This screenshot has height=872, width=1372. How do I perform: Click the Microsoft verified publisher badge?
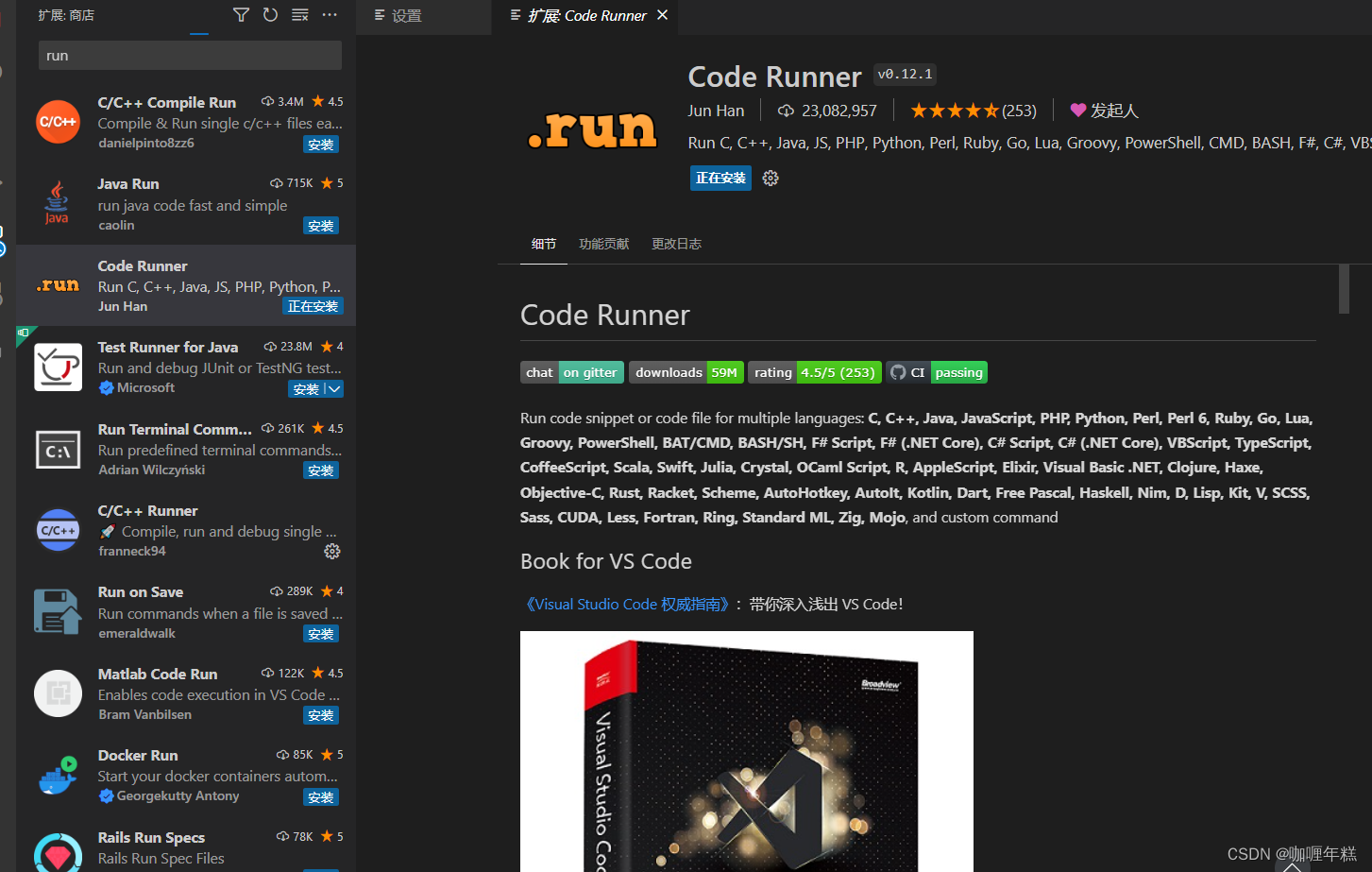coord(106,387)
